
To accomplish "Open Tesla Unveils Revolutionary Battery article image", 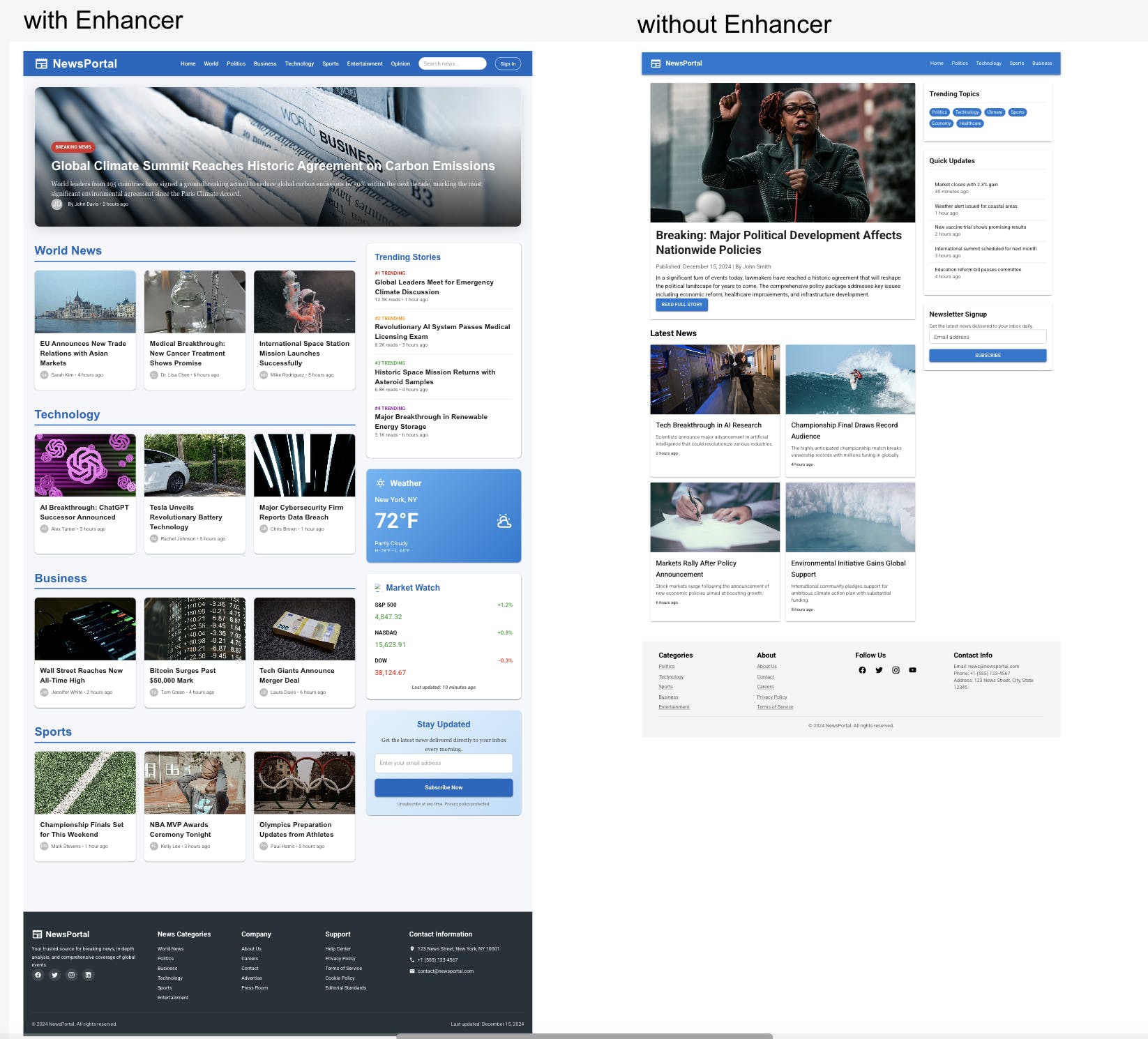I will point(195,465).
